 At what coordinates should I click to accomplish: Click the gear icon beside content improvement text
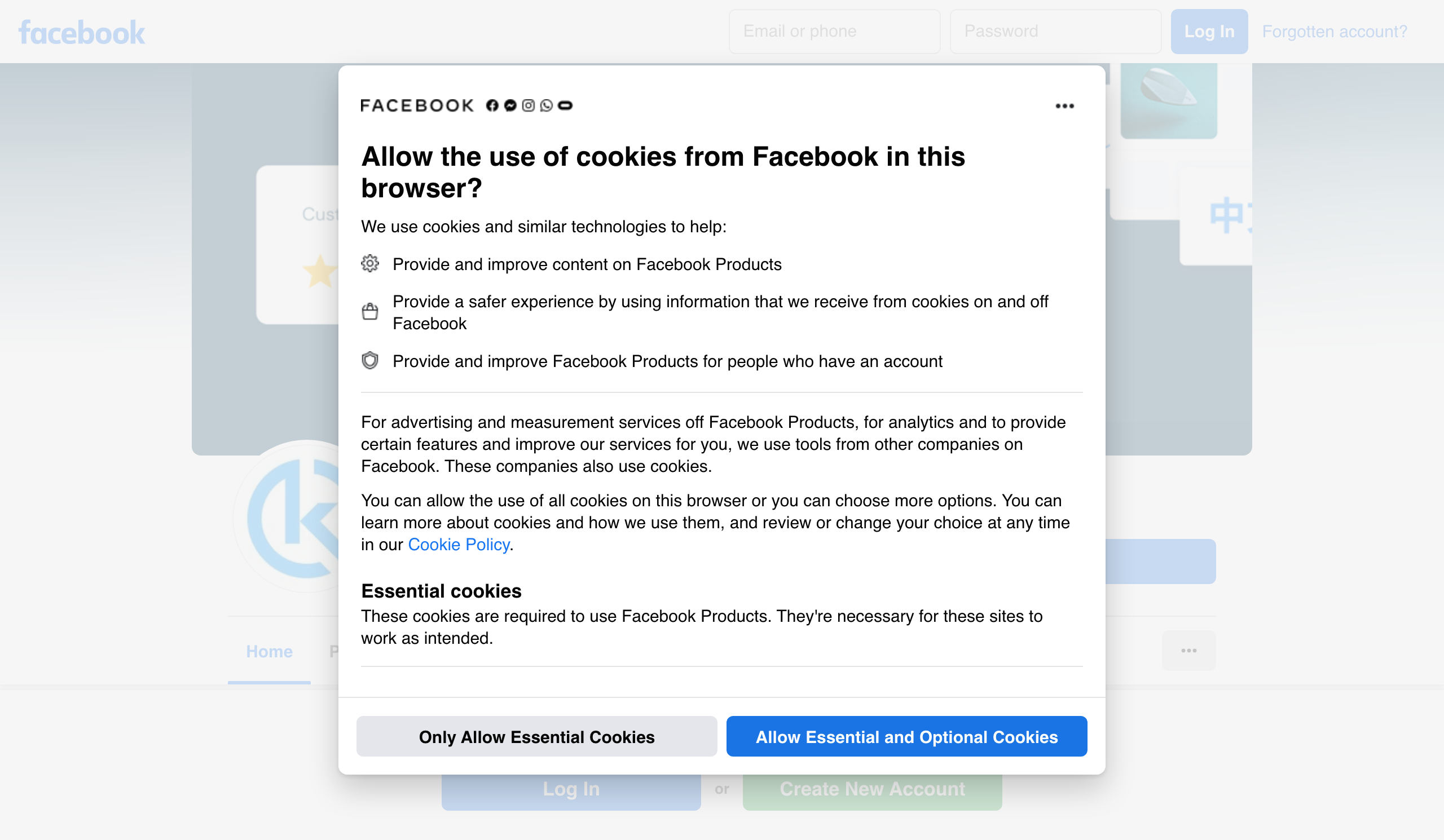tap(370, 263)
